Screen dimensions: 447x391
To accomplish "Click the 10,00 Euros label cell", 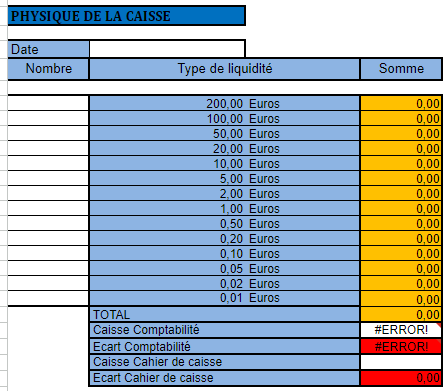I will pos(225,163).
